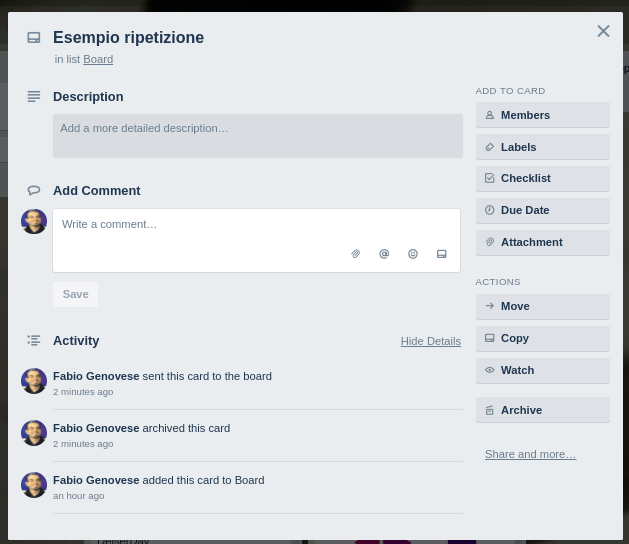Viewport: 629px width, 544px height.
Task: Add an Attachment to the card
Action: tap(542, 242)
